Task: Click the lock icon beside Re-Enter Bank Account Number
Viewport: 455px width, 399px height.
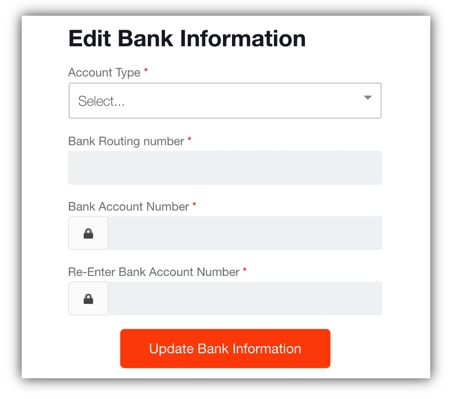Action: (x=88, y=299)
